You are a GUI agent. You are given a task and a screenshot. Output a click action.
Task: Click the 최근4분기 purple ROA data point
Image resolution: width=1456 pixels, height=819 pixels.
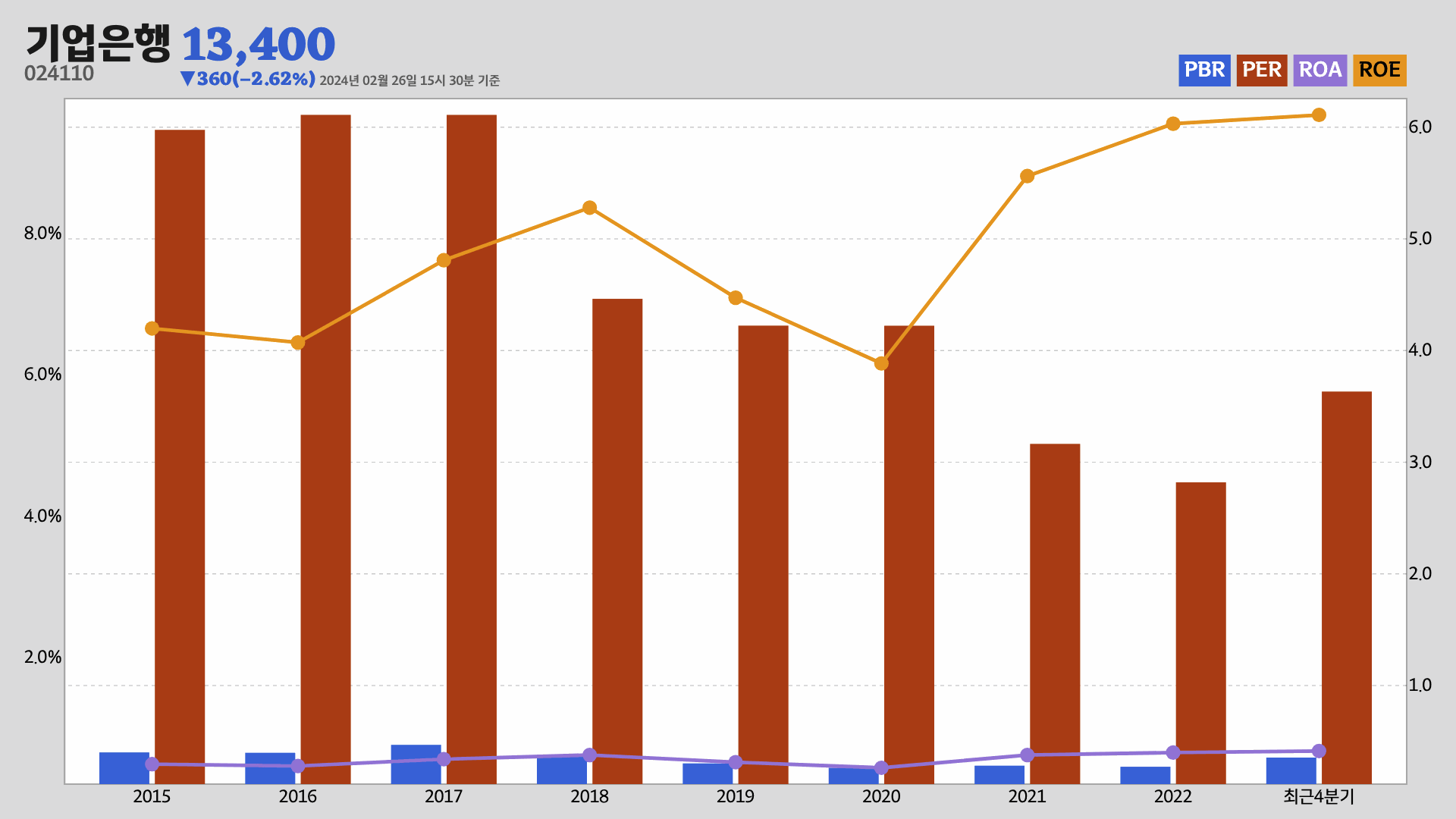(x=1319, y=751)
